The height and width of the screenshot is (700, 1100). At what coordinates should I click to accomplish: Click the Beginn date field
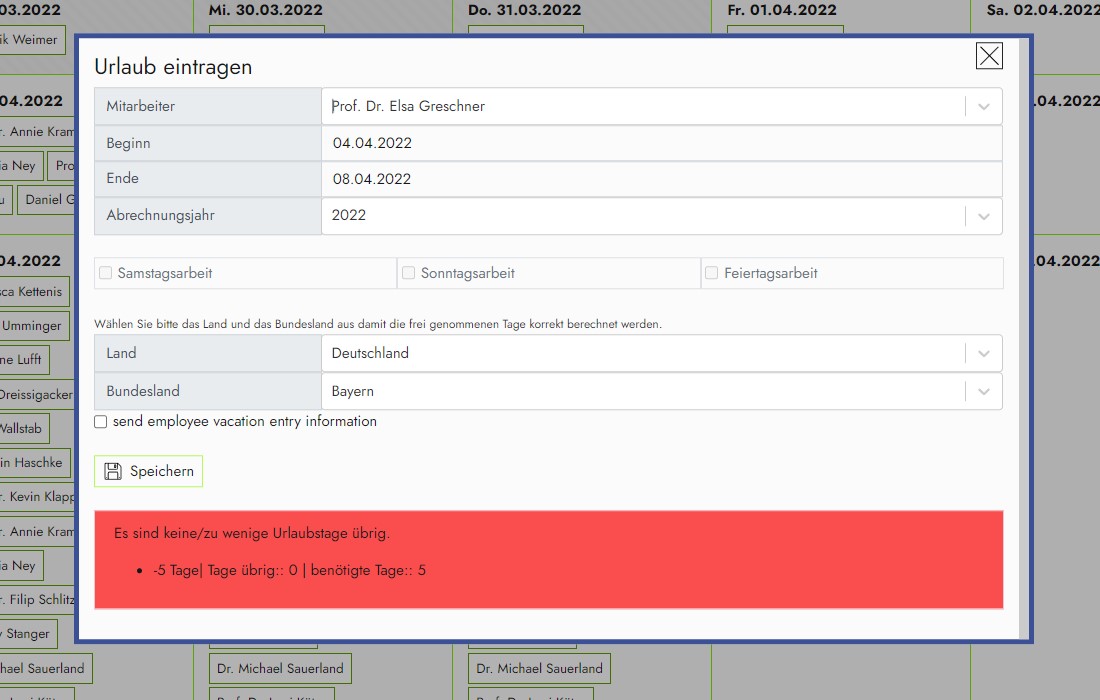click(660, 143)
